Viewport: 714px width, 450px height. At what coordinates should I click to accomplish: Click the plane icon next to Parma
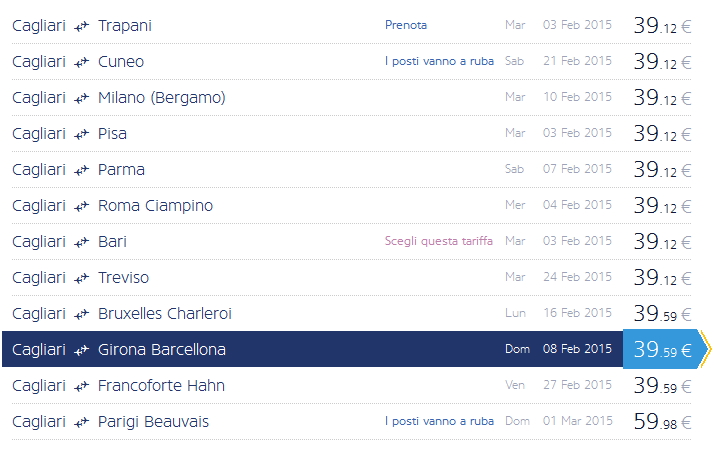pyautogui.click(x=82, y=170)
